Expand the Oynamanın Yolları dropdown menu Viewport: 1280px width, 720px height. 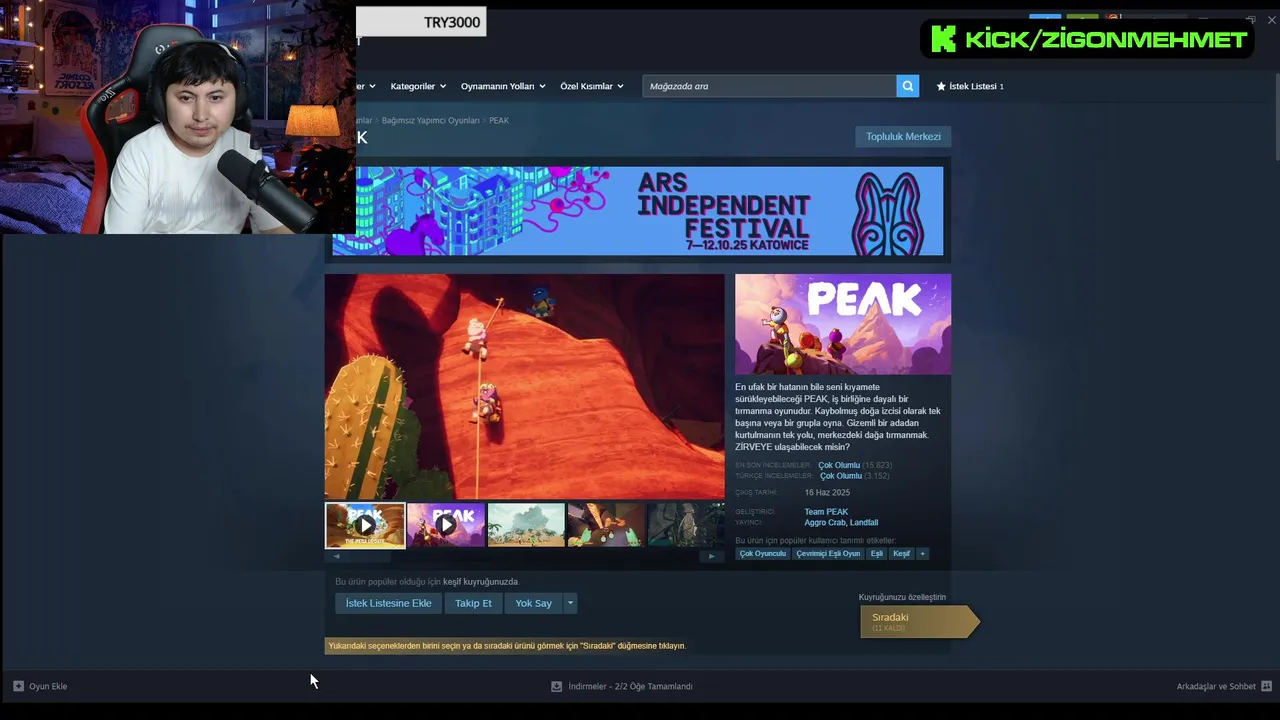(503, 86)
